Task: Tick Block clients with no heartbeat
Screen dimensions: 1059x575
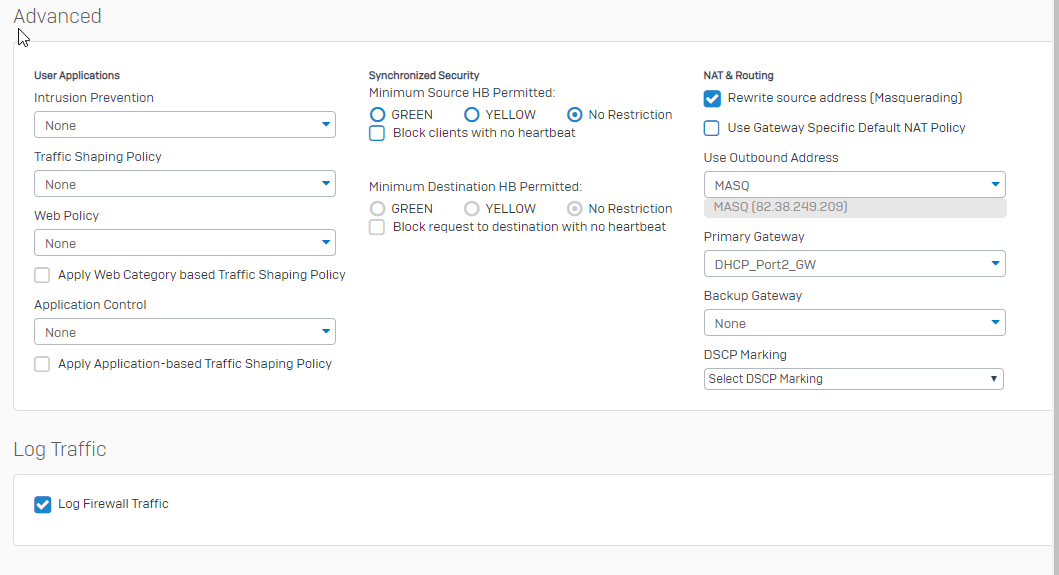Action: (377, 133)
